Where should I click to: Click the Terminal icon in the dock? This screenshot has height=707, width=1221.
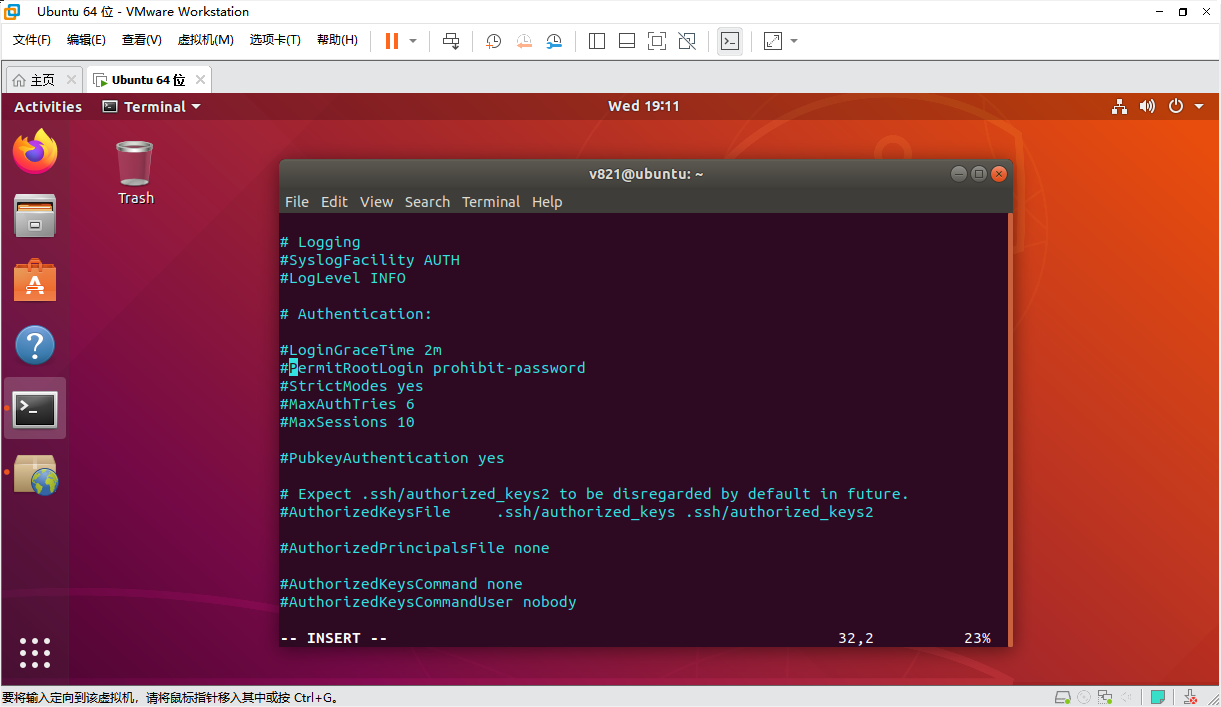click(35, 409)
